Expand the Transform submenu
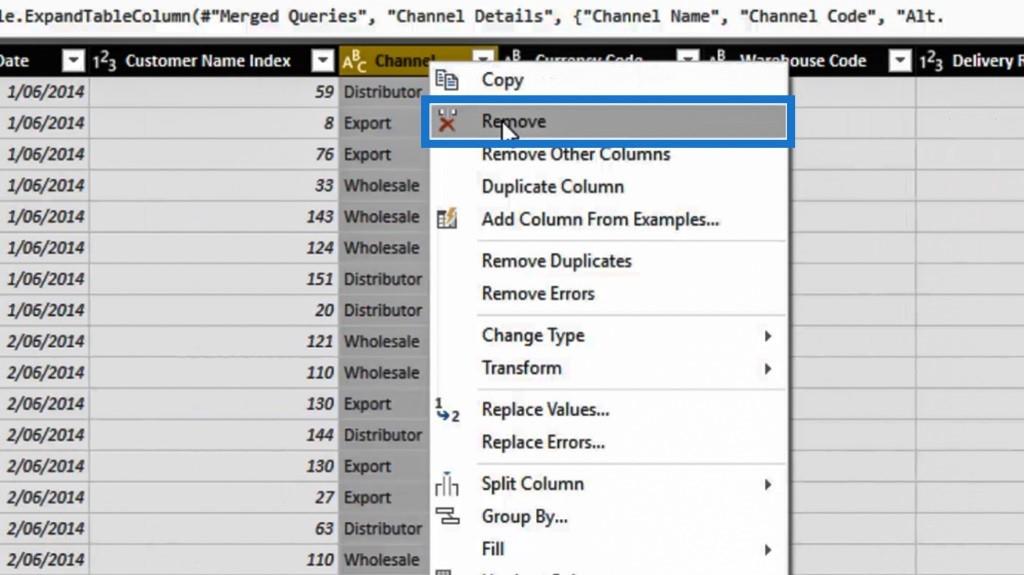1024x575 pixels. (768, 368)
